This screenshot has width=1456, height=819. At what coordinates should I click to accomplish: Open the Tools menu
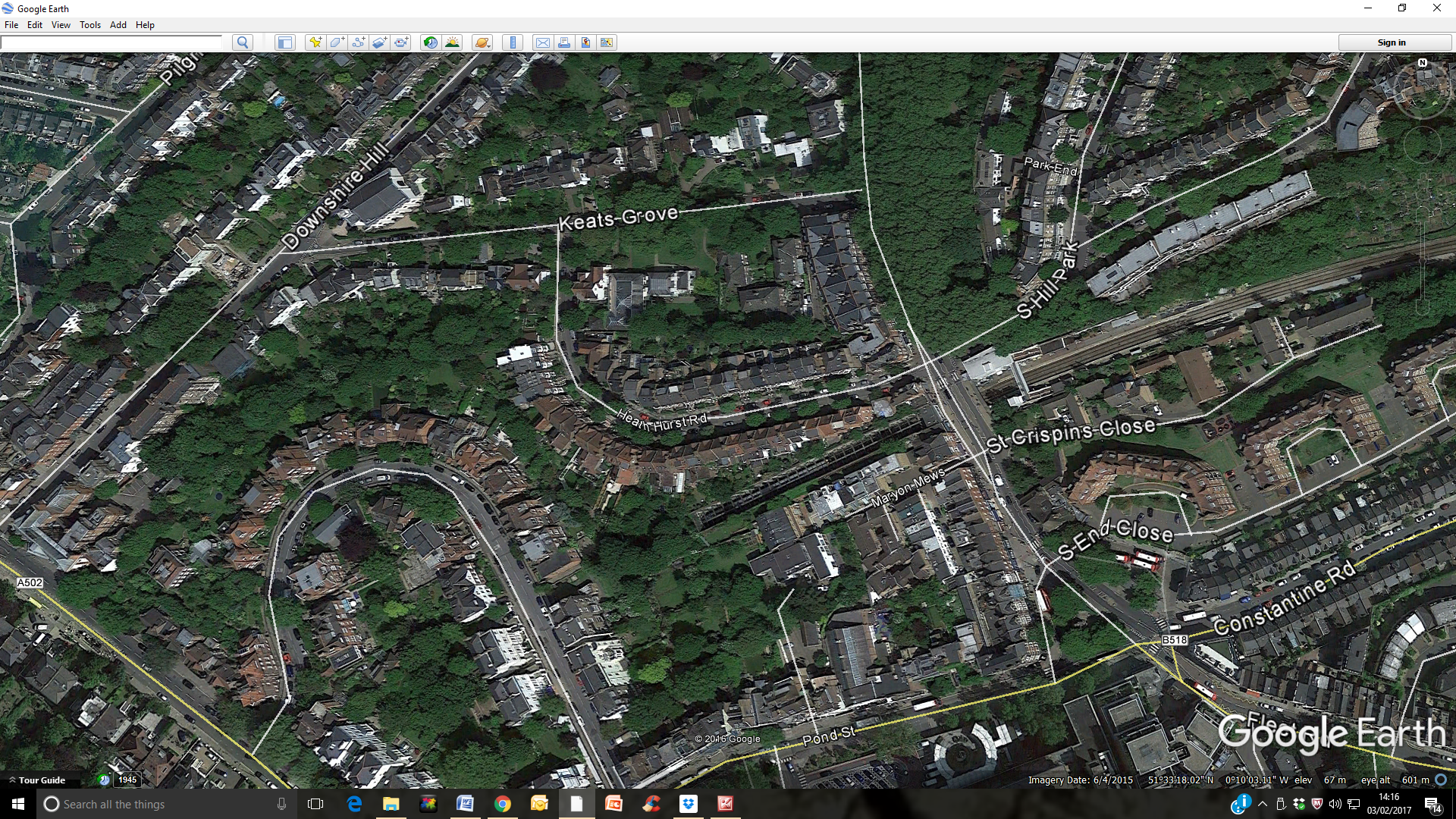tap(90, 25)
